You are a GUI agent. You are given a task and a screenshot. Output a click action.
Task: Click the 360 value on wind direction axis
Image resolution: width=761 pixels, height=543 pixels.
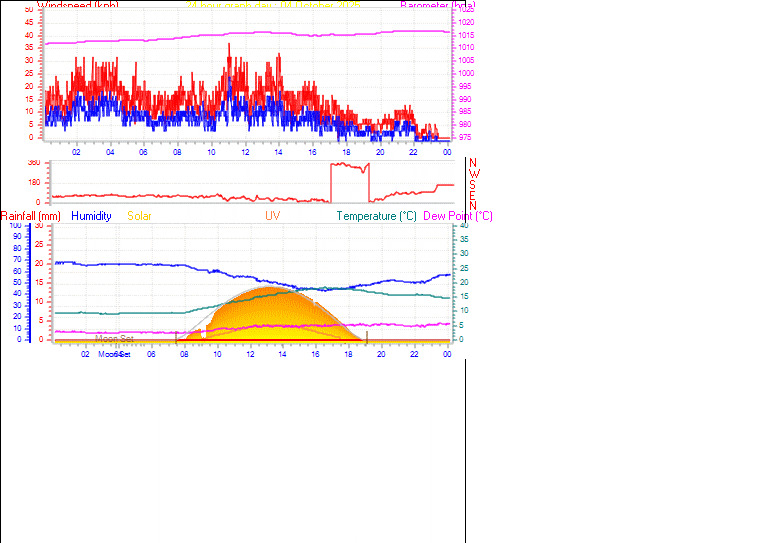click(x=34, y=163)
